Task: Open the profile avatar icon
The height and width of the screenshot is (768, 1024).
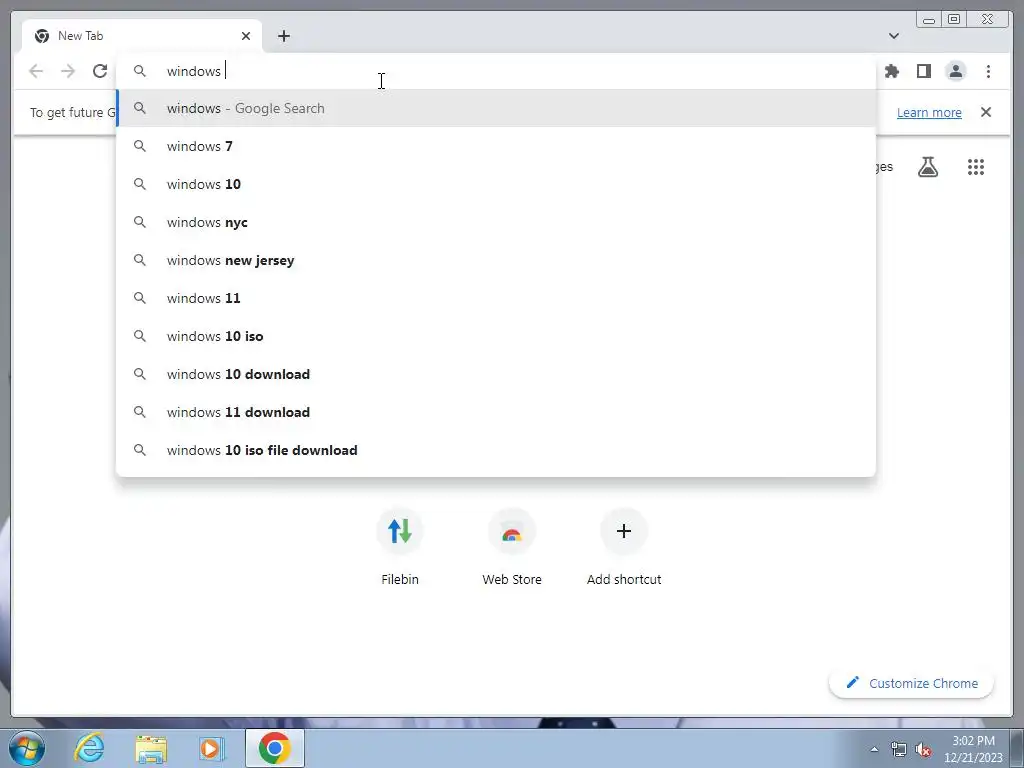Action: pos(955,71)
